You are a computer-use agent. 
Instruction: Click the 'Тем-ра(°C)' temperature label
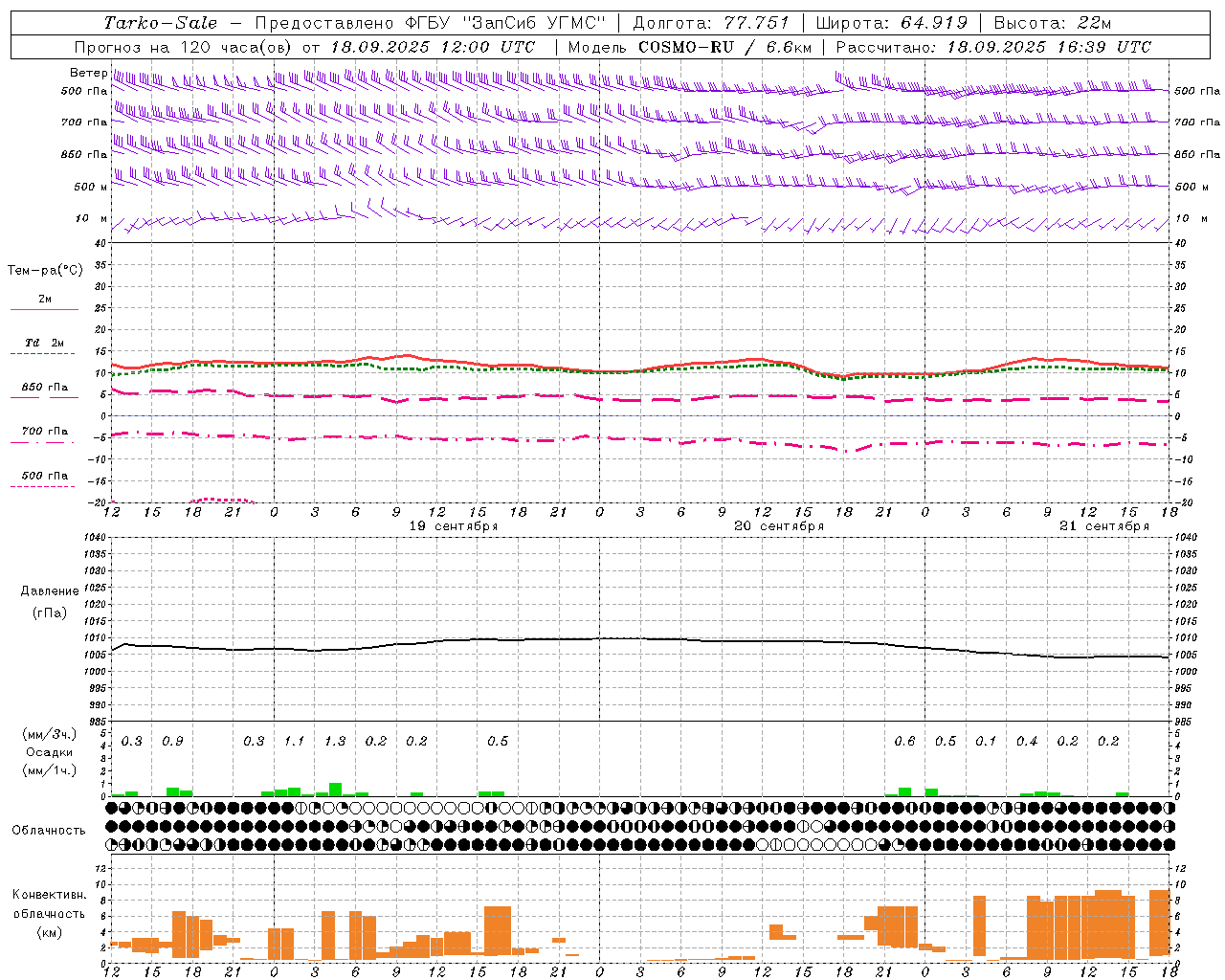(45, 271)
